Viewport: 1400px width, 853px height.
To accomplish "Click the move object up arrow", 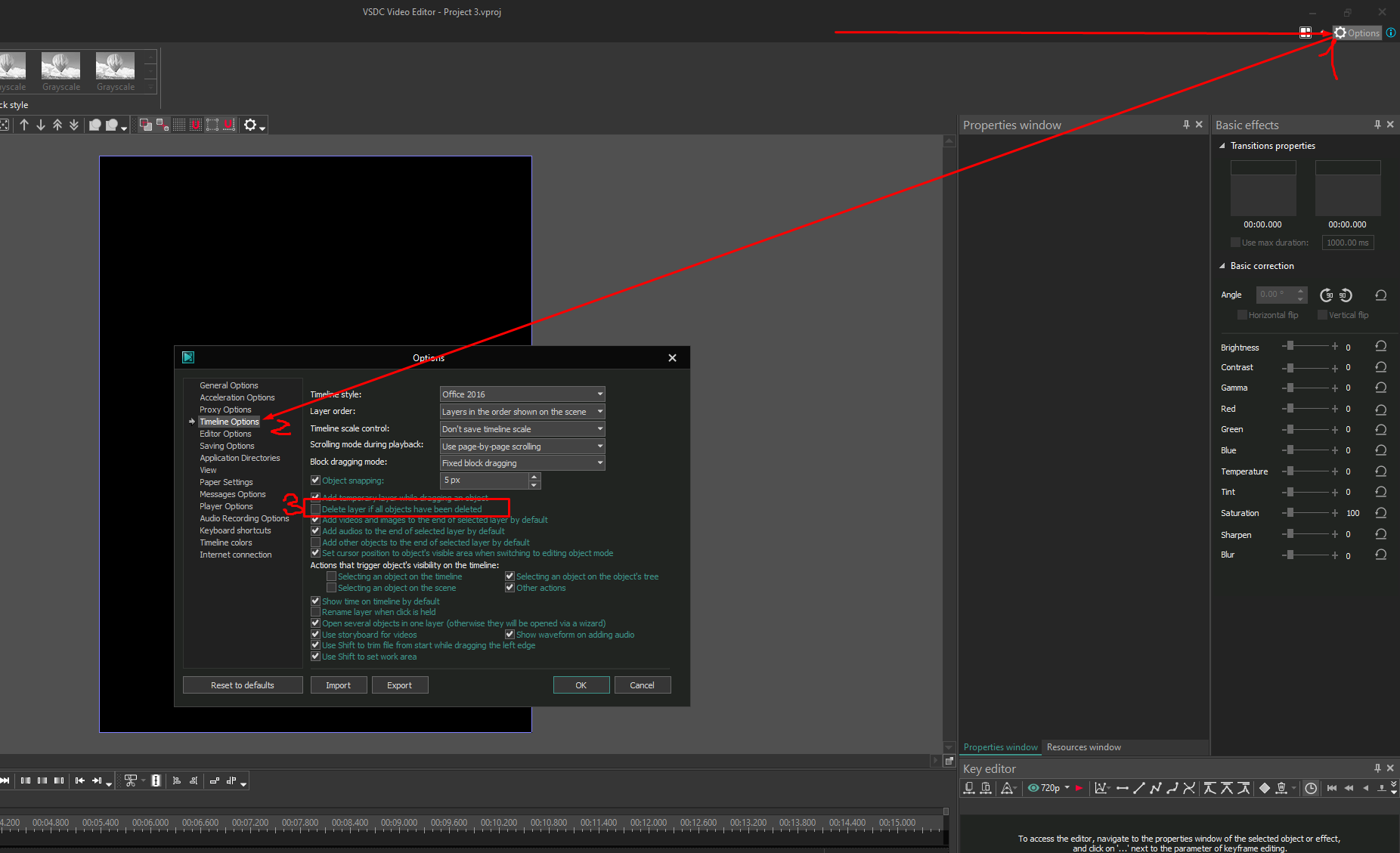I will (24, 125).
